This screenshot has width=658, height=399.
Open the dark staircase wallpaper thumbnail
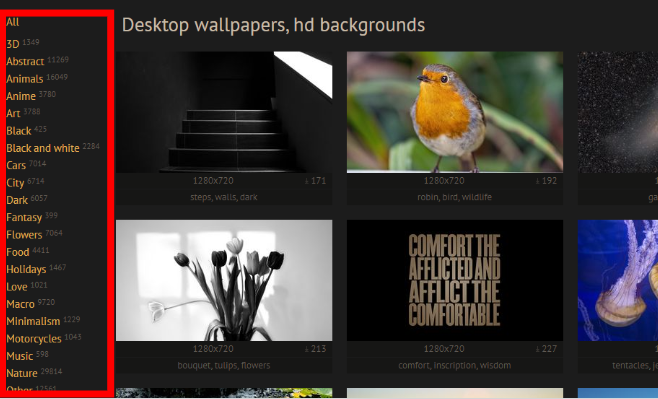(224, 112)
